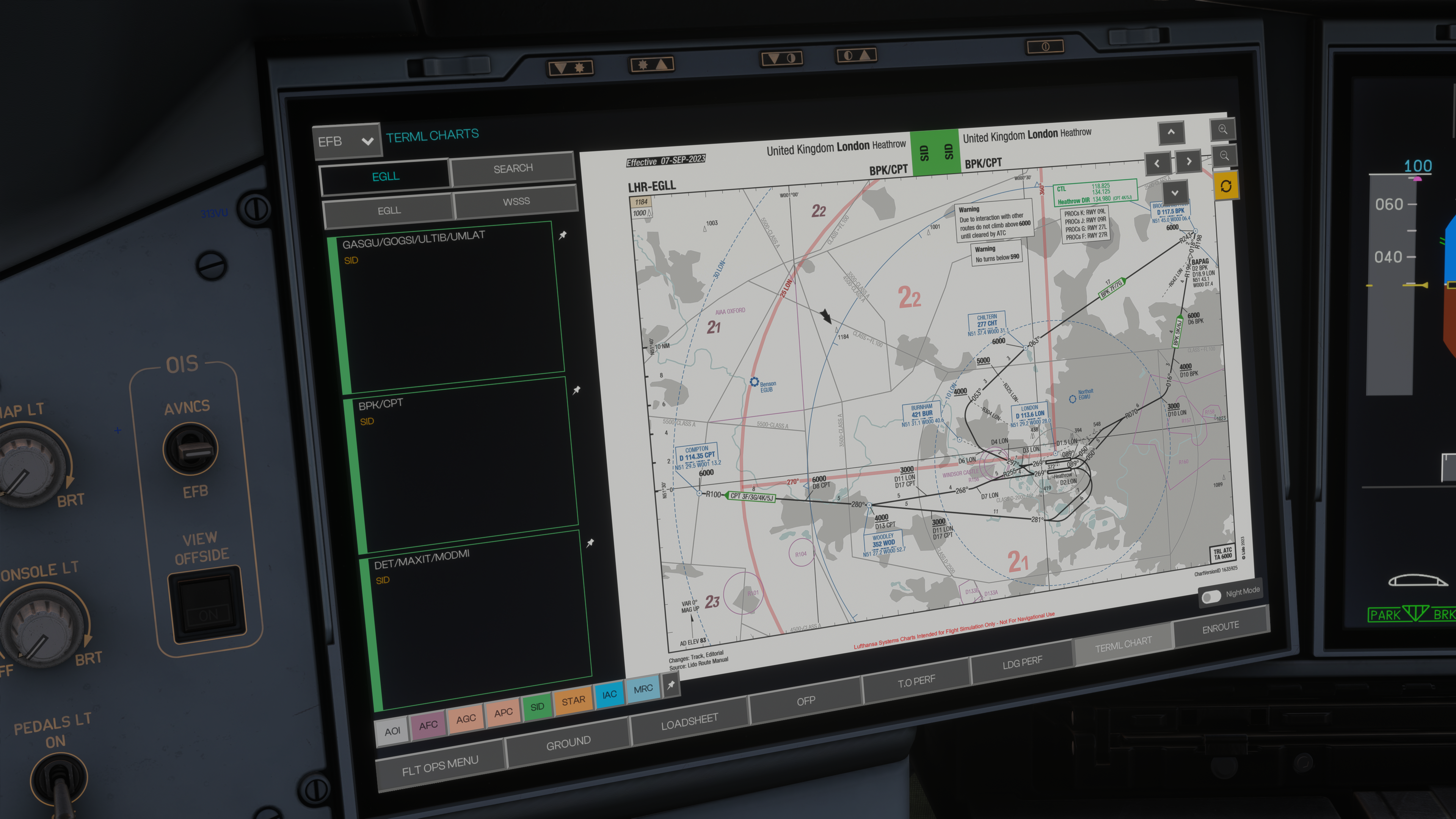Pin the GASGU/GOGSI/ULTIB/UMLAT chart
The height and width of the screenshot is (819, 1456).
562,235
